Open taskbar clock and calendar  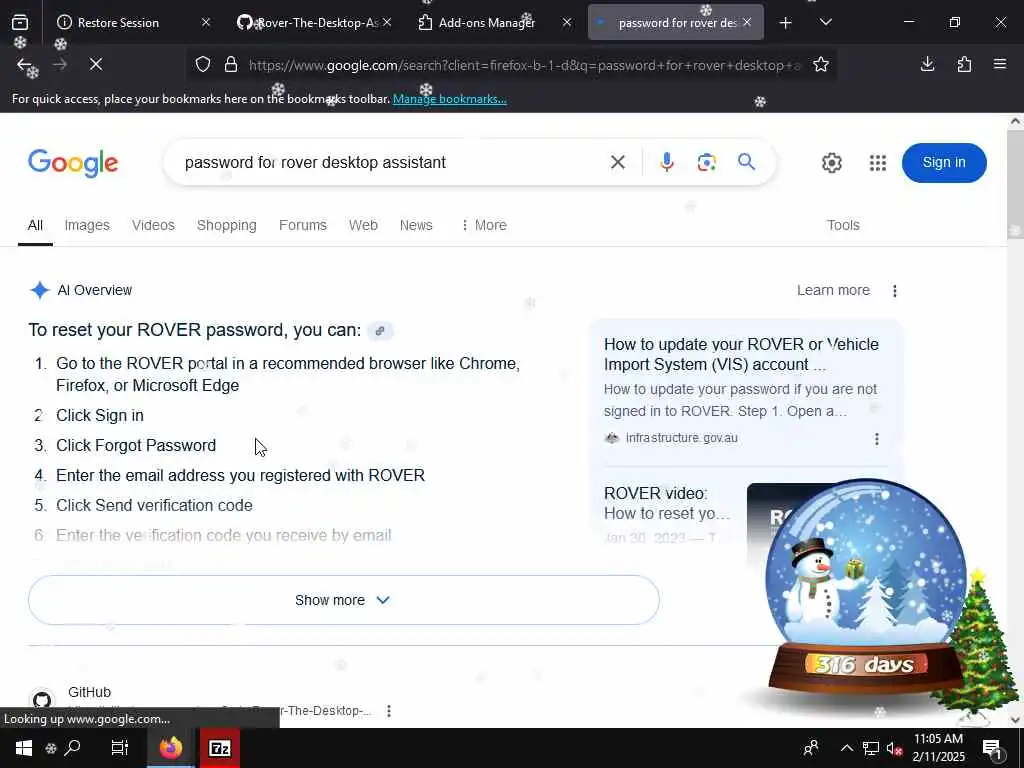(938, 748)
